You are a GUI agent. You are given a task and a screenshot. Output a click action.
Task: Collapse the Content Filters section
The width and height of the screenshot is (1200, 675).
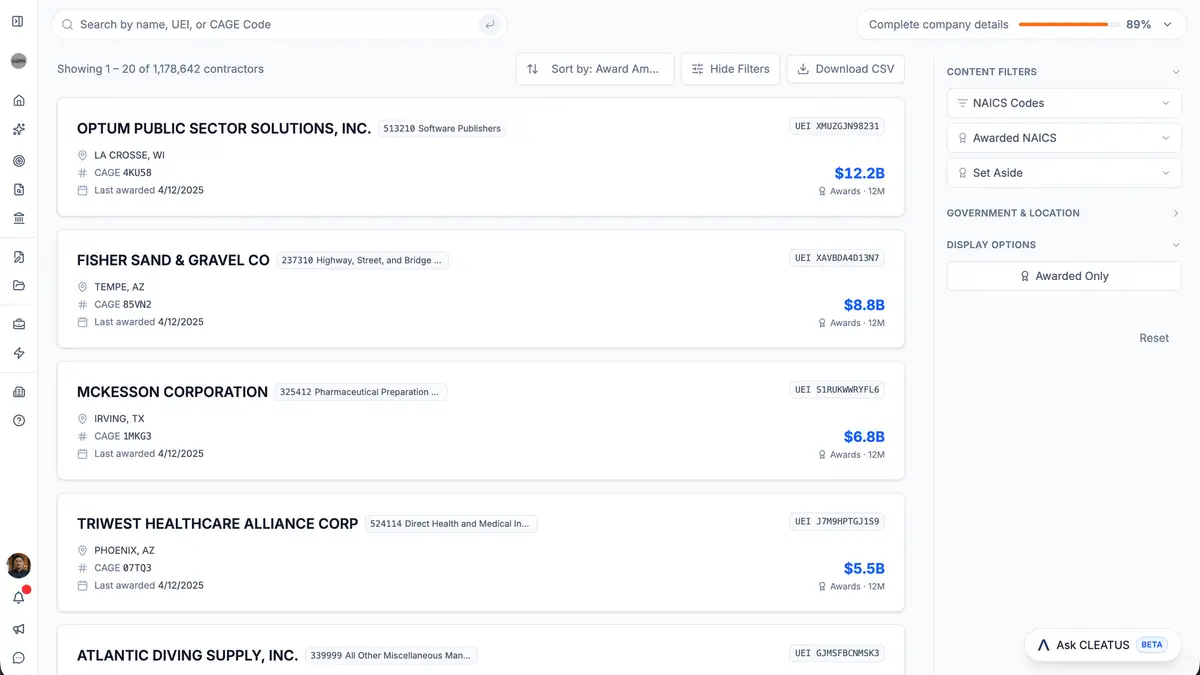tap(1176, 72)
